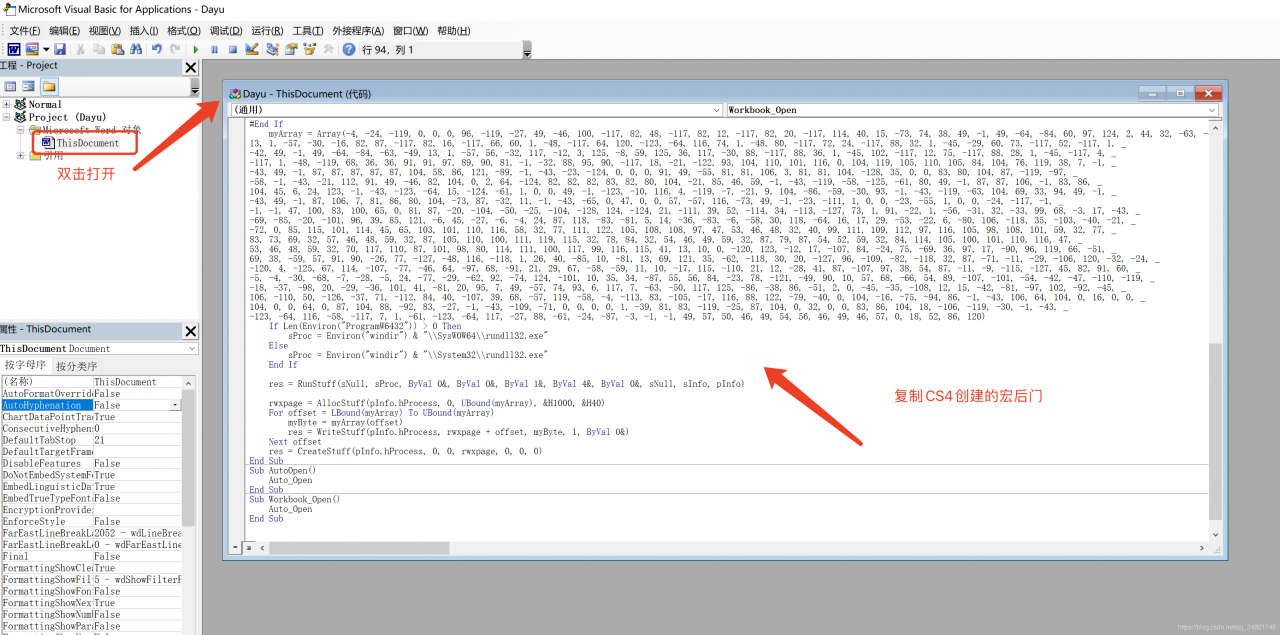Open VBA Help question mark icon

click(x=349, y=49)
